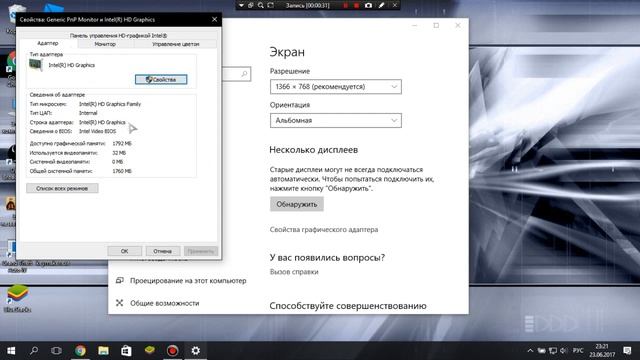Open the red recorder app on taskbar
The width and height of the screenshot is (640, 360).
click(x=173, y=351)
